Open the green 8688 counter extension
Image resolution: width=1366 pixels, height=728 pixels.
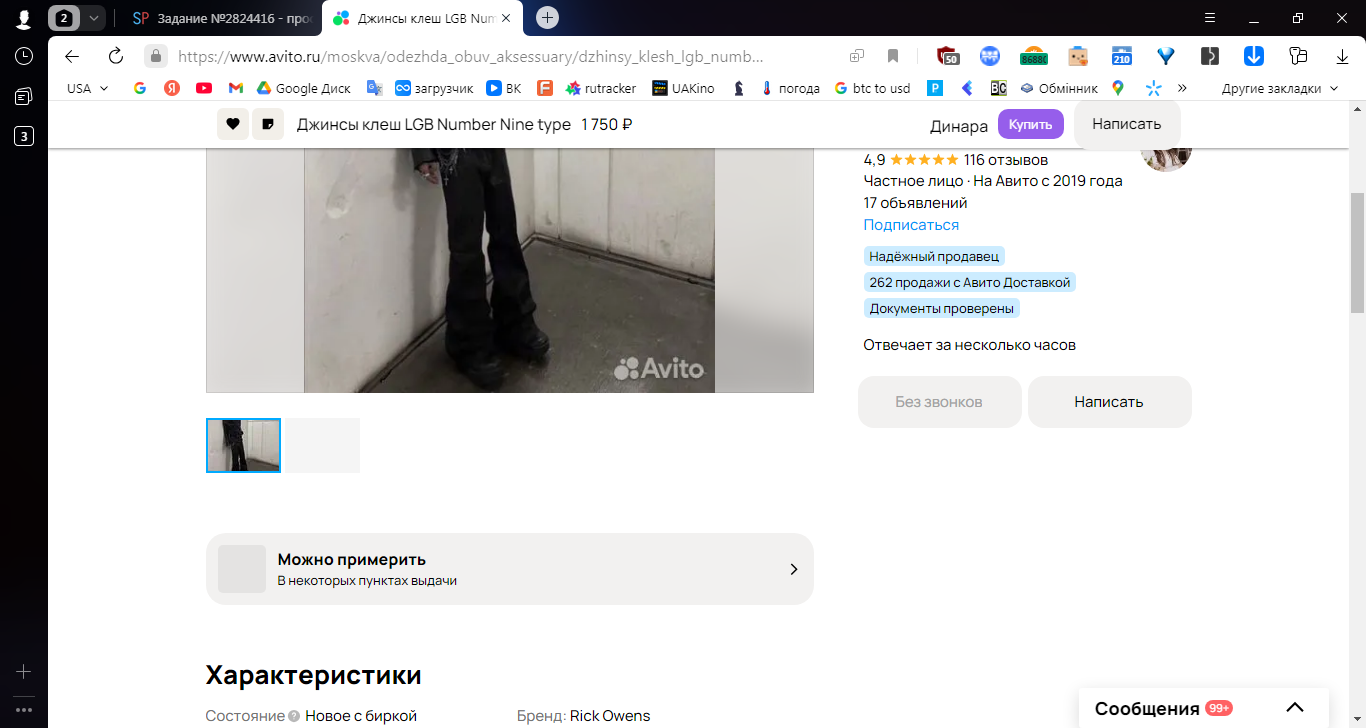point(1034,56)
